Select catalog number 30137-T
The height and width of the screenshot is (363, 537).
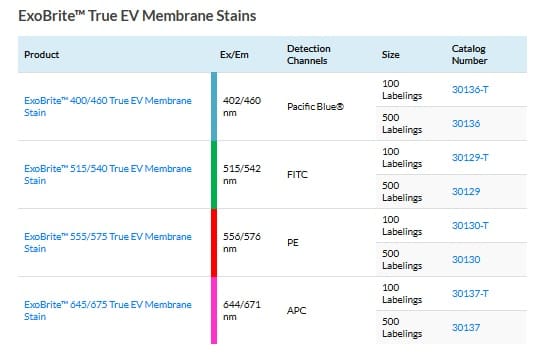(470, 293)
